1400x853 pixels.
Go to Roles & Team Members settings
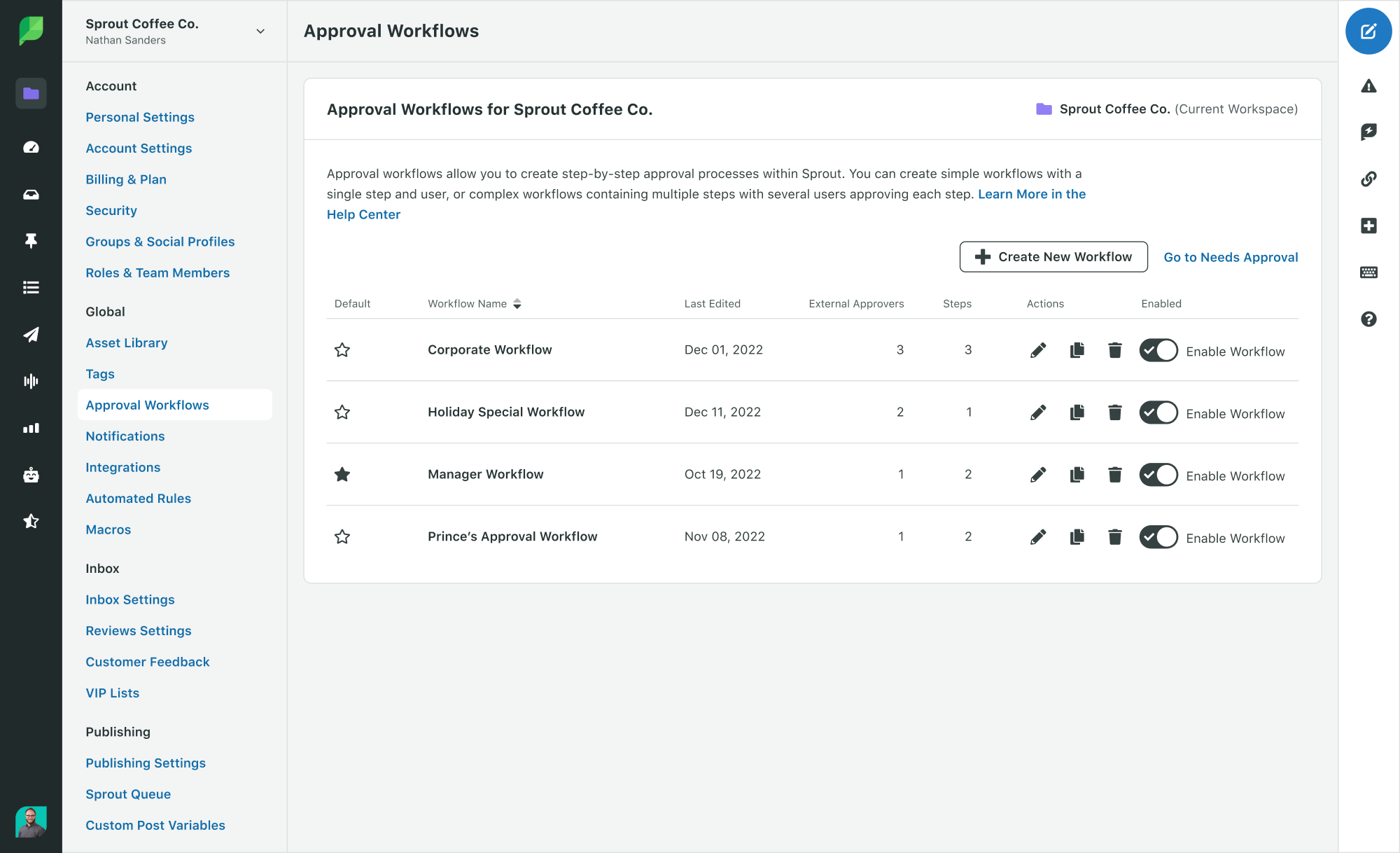[x=157, y=273]
